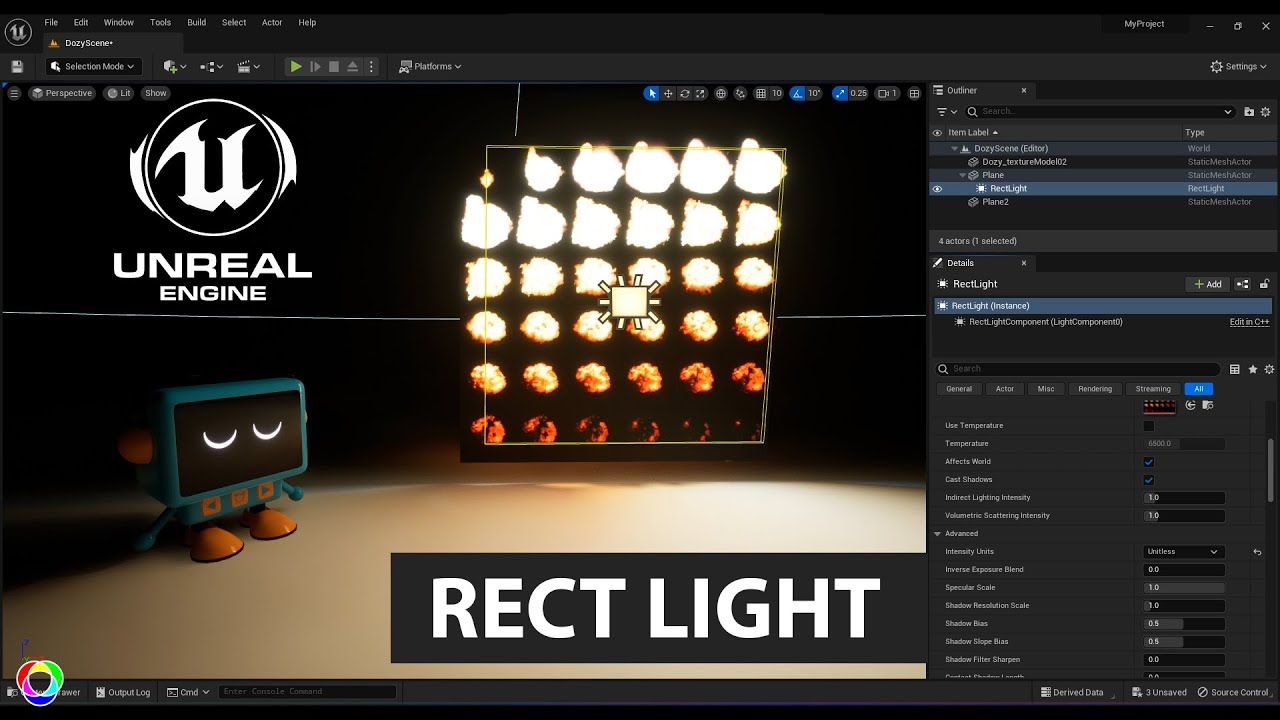Click Shadow Bias value slider field

1184,623
